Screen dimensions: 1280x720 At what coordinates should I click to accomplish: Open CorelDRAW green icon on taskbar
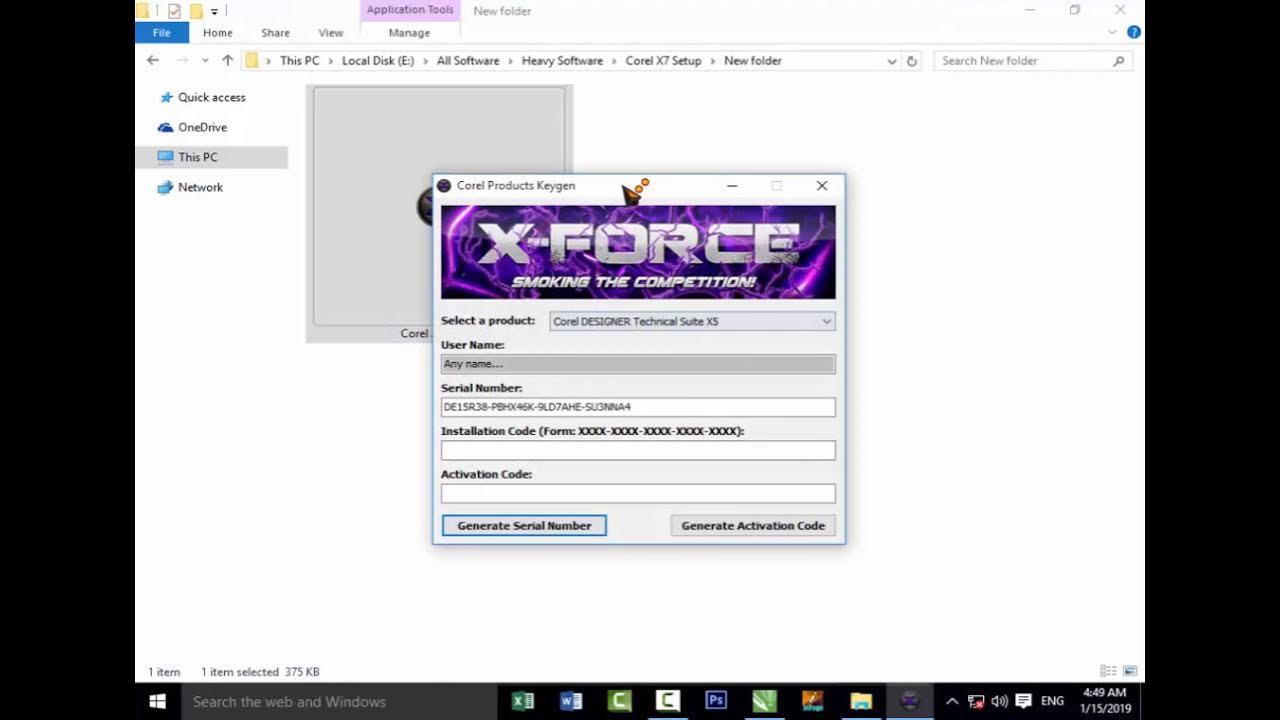coord(764,701)
